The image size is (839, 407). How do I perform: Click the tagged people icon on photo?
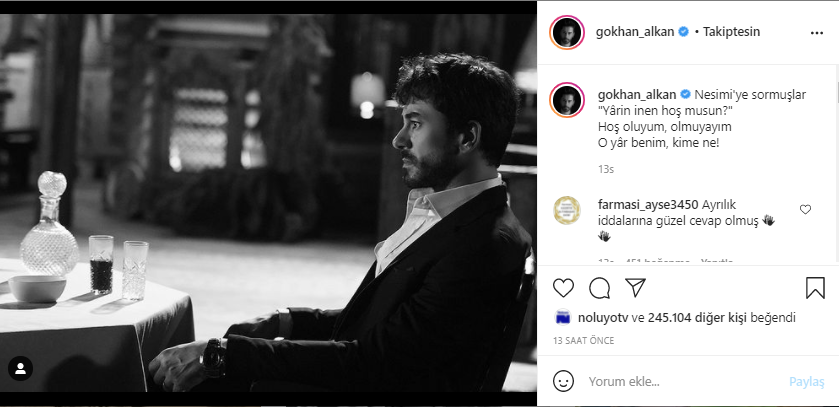click(x=20, y=368)
